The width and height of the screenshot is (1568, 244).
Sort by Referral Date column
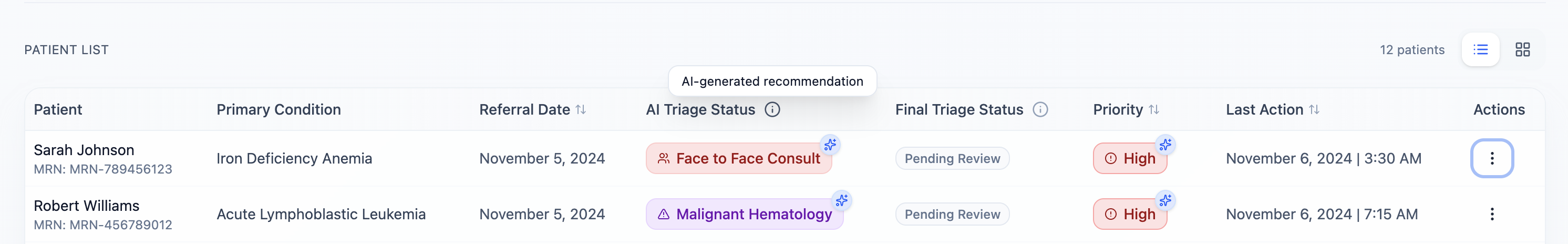[581, 109]
